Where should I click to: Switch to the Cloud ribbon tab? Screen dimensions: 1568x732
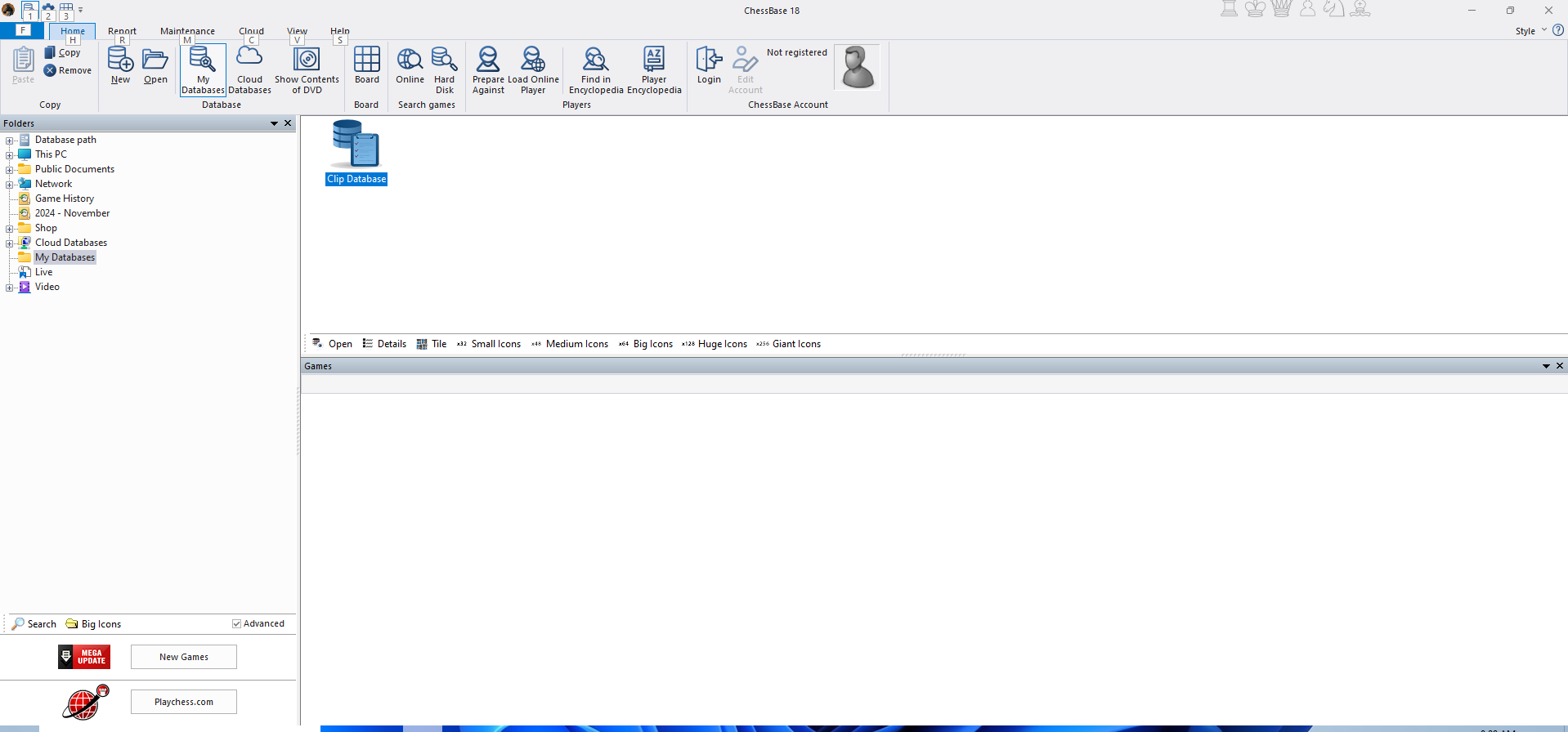251,31
